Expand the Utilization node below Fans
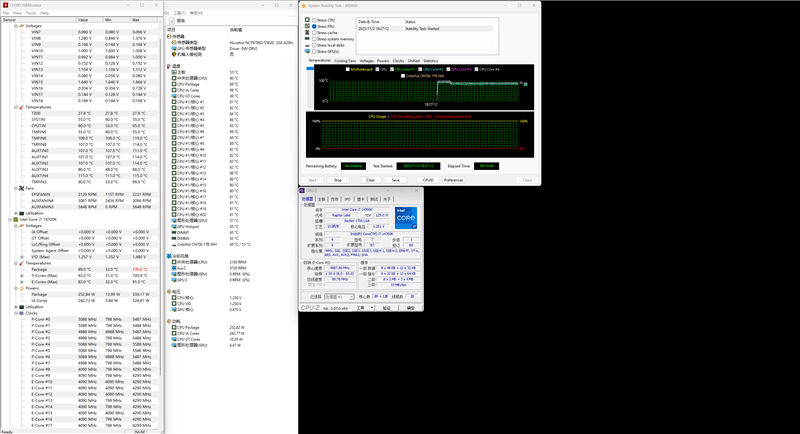Image resolution: width=800 pixels, height=434 pixels. tap(16, 213)
